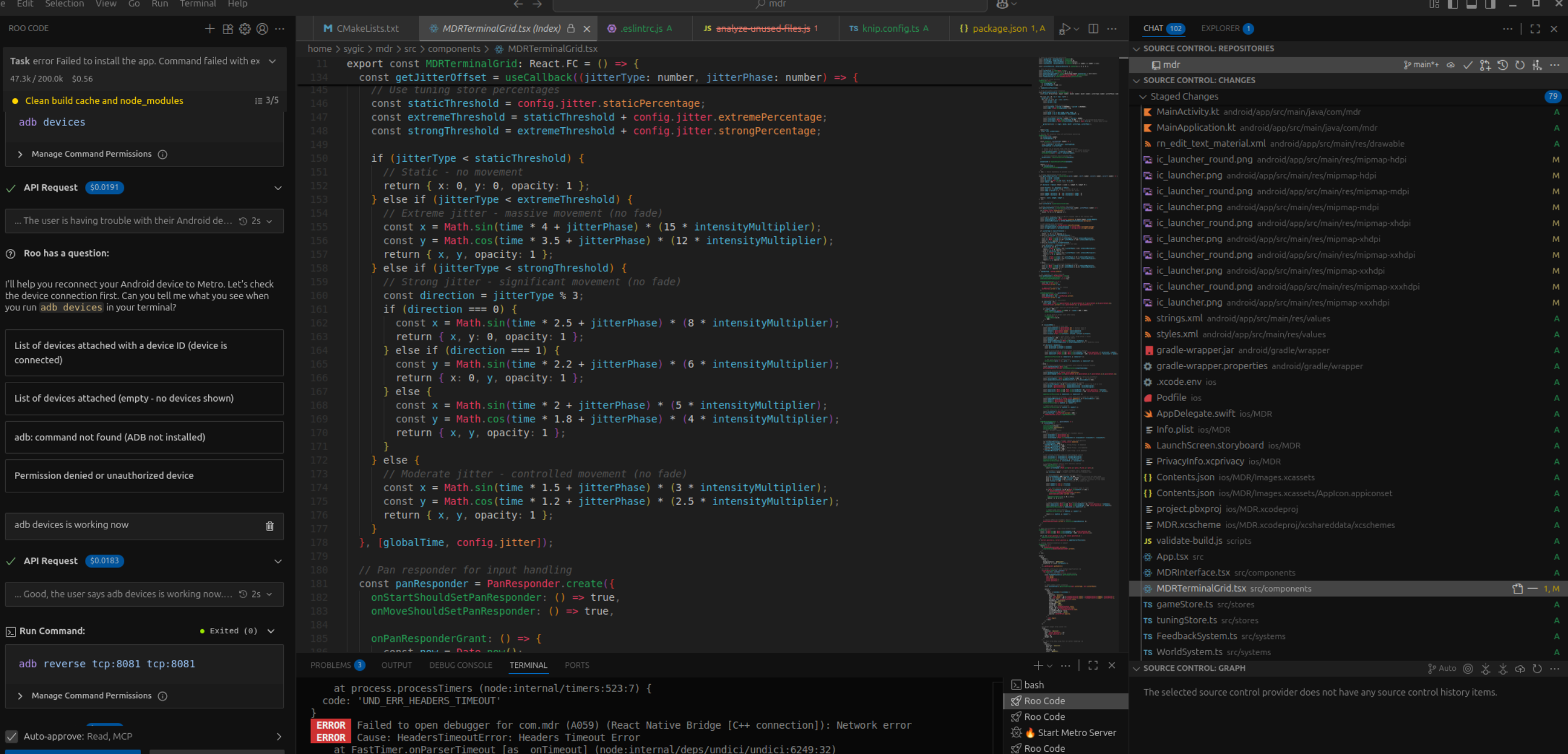The width and height of the screenshot is (1568, 754).
Task: Toggle bottom panel layout icon
Action: [1472, 4]
